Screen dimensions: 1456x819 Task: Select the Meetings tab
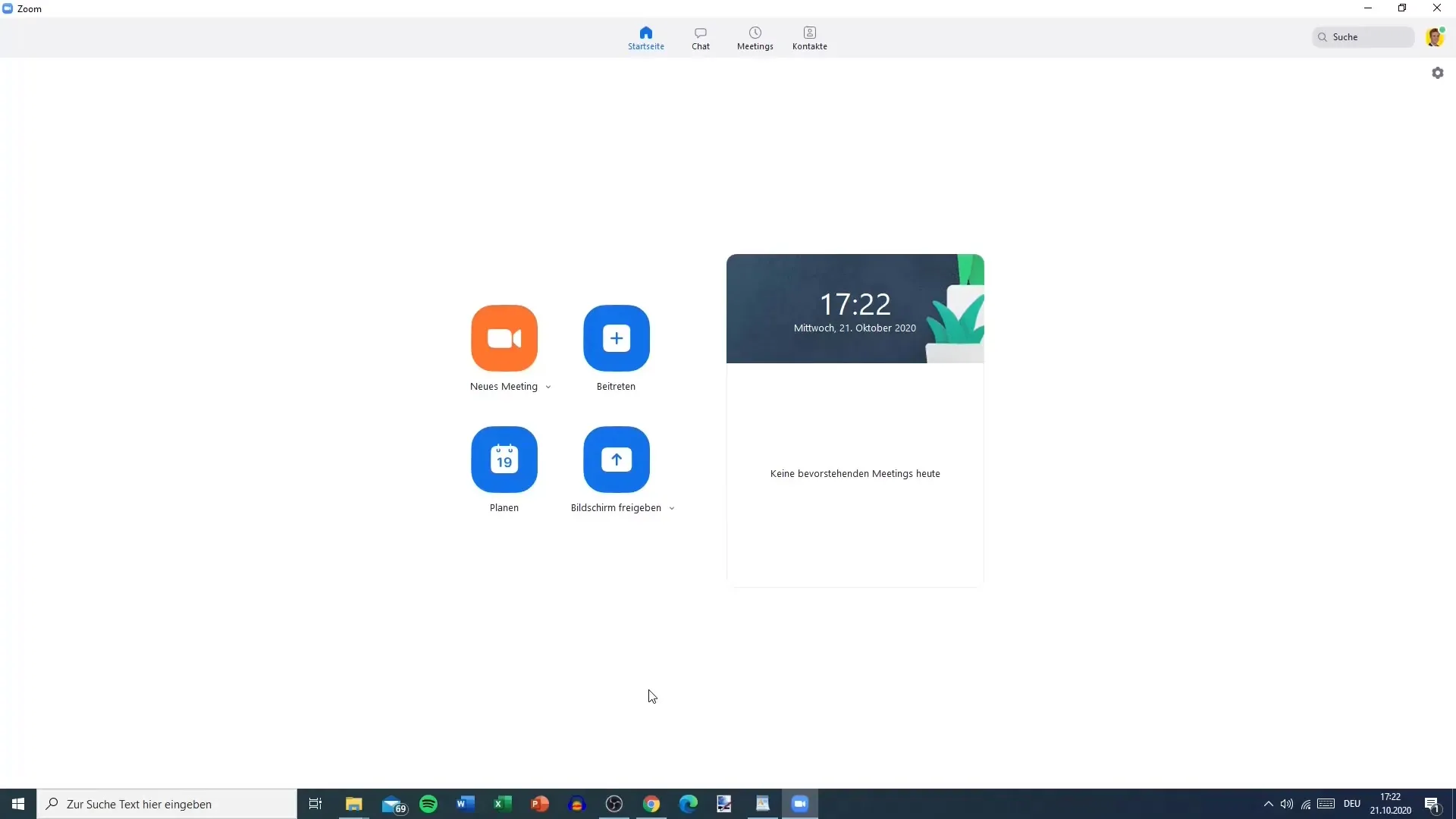coord(754,38)
